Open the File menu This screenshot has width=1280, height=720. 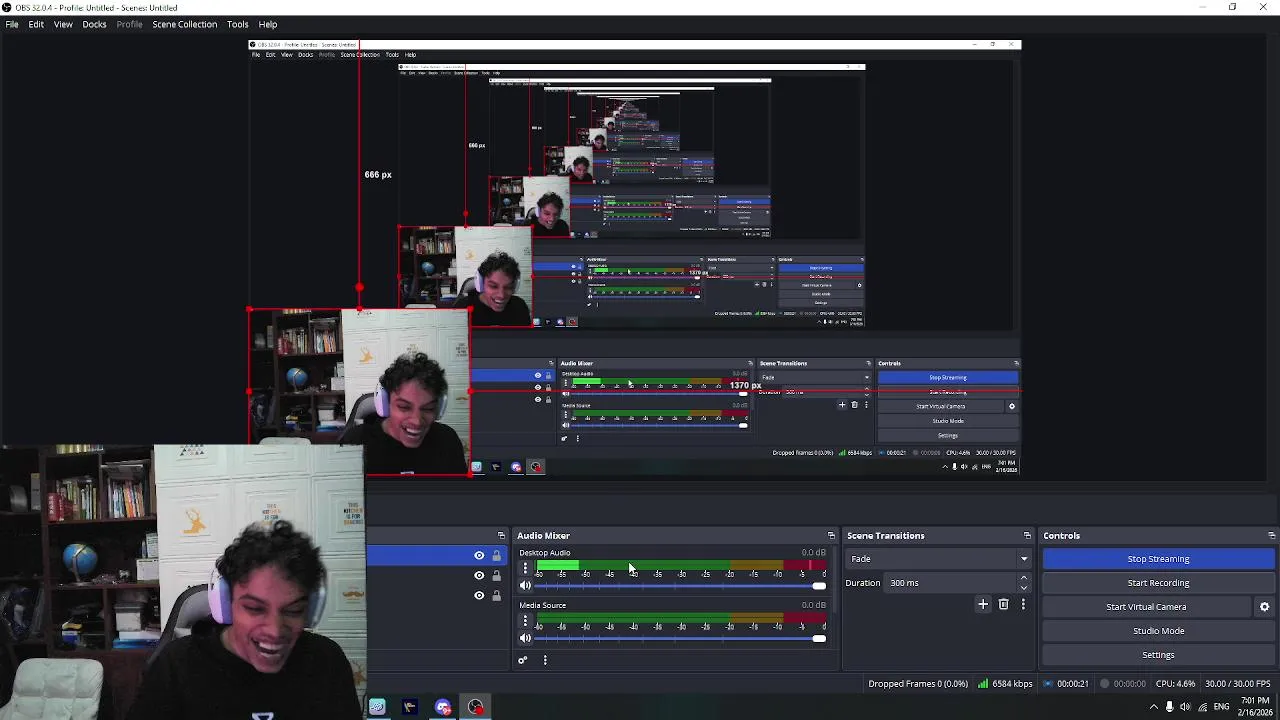pyautogui.click(x=12, y=24)
